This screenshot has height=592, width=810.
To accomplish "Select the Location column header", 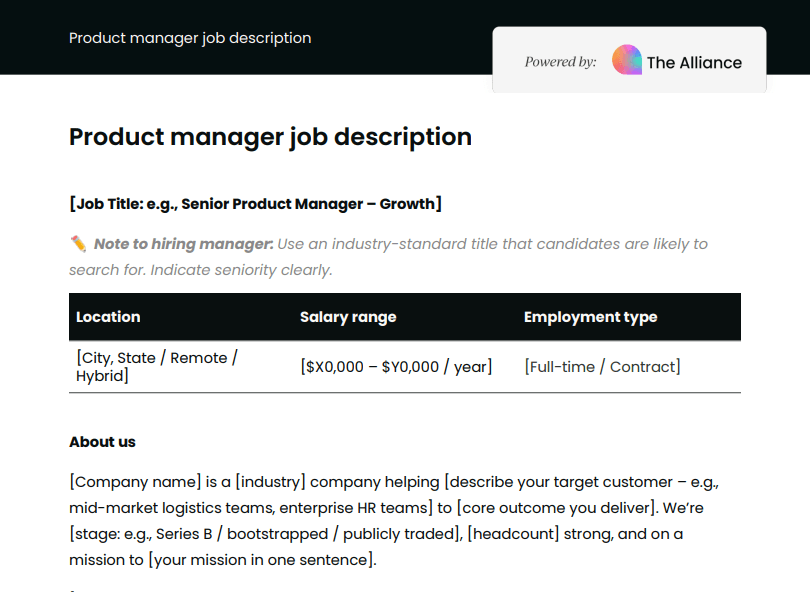I will [108, 317].
